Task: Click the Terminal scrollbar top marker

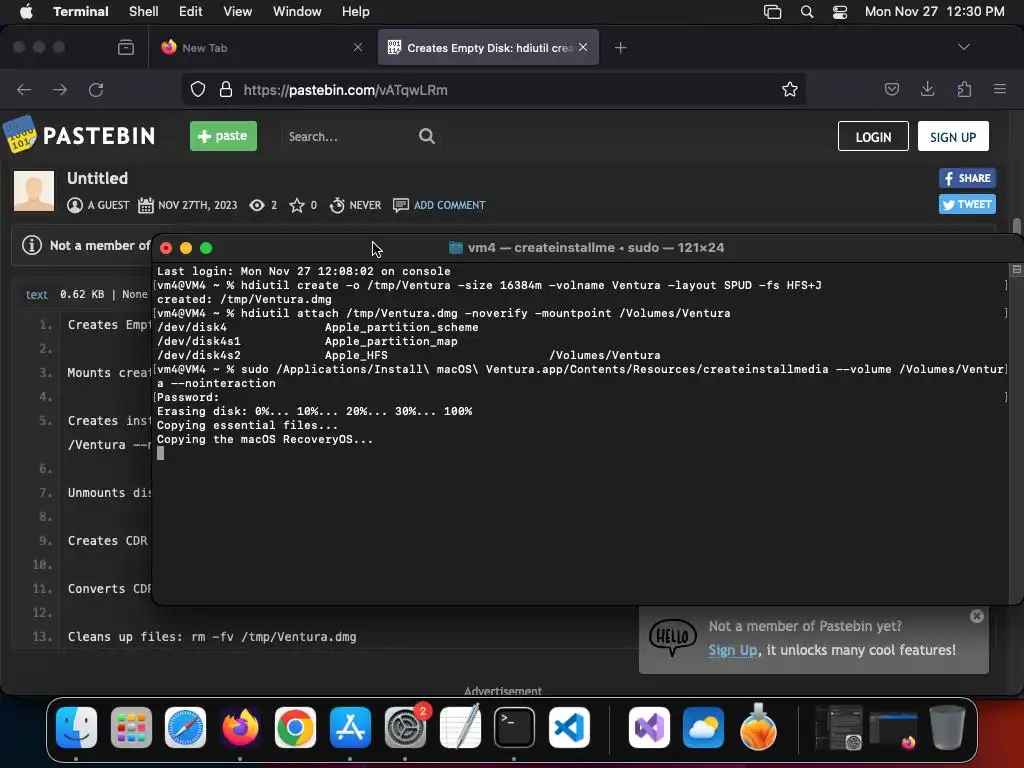Action: click(1016, 270)
